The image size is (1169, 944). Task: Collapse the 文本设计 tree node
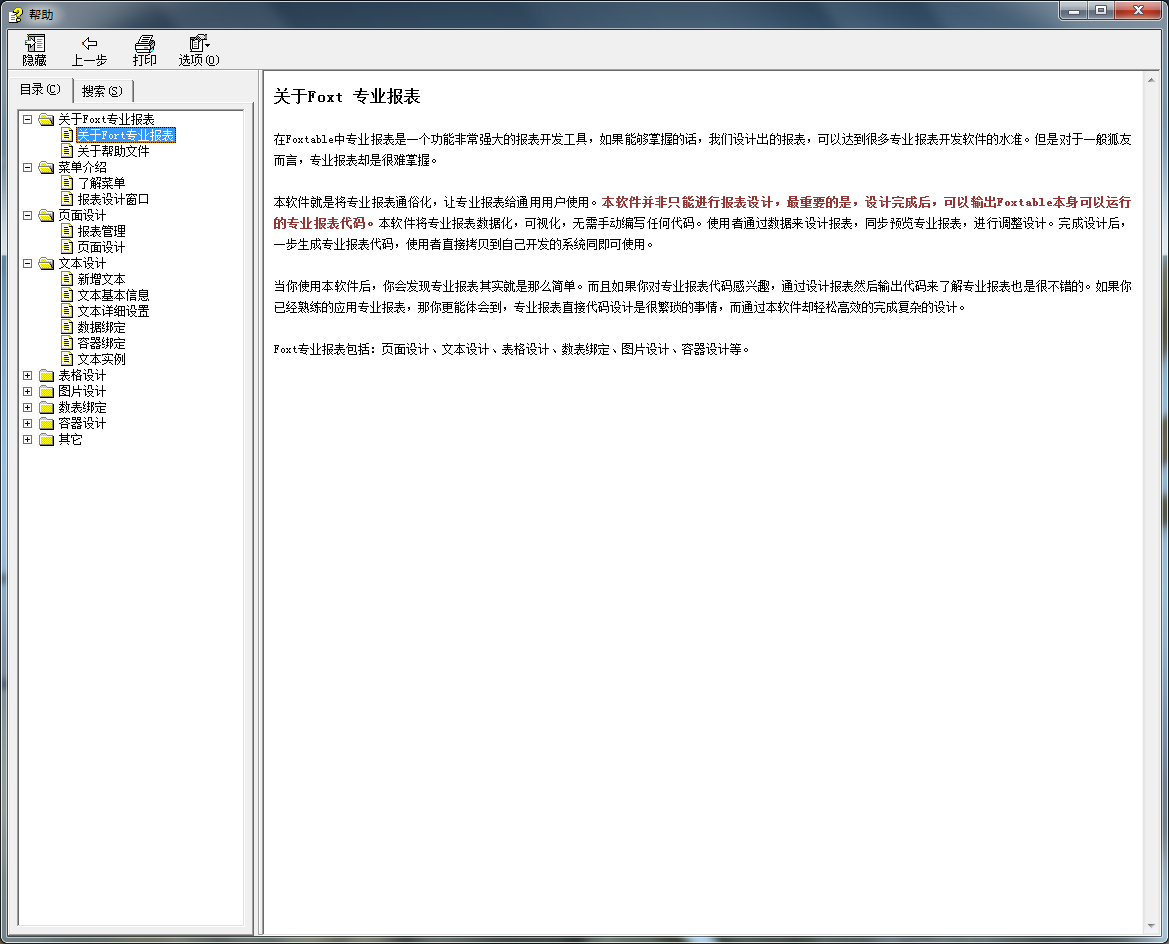click(28, 263)
